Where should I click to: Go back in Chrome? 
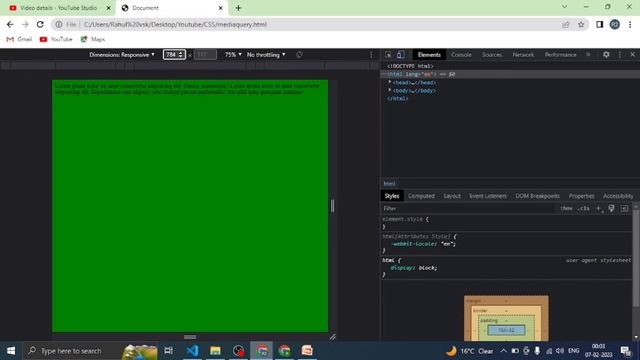(10, 24)
